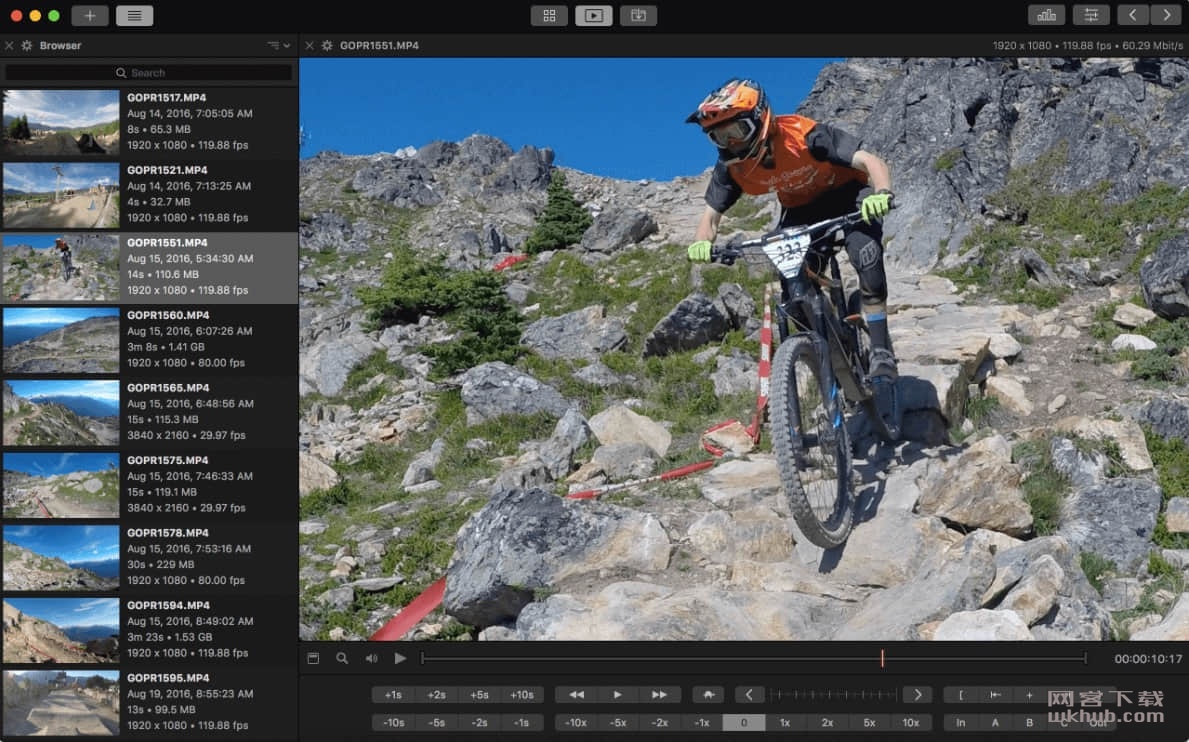Play video using transport bar play icon

click(x=400, y=659)
